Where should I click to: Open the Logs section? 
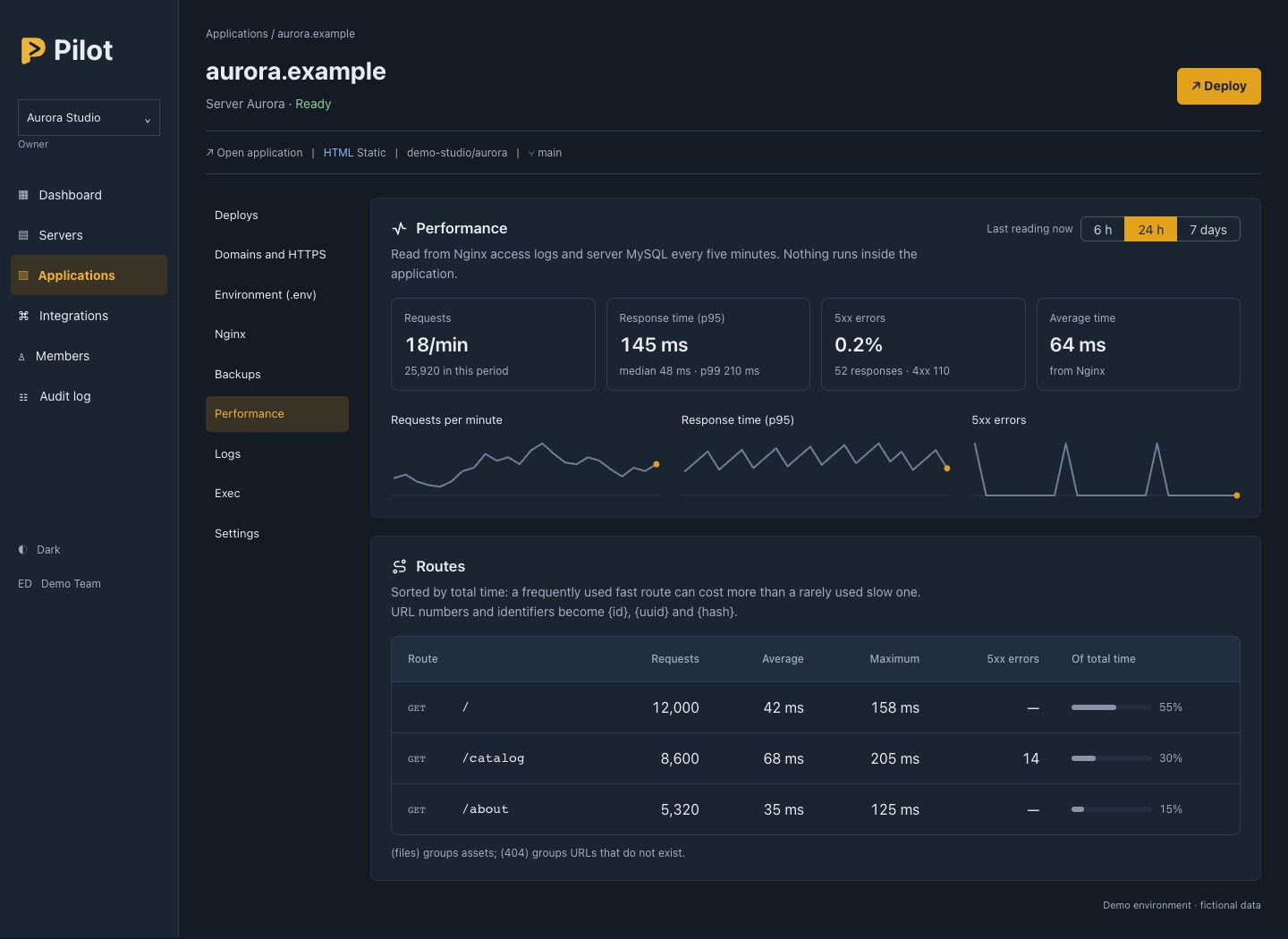click(277, 454)
